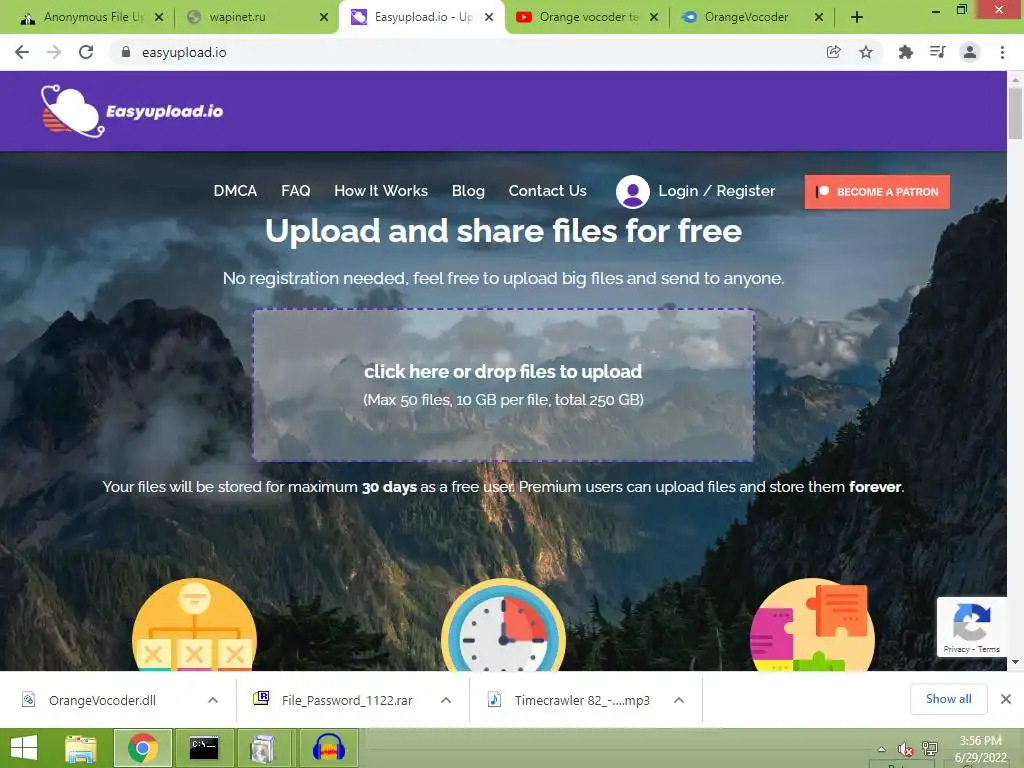Expand OrangeVocoder.dll download options

213,700
